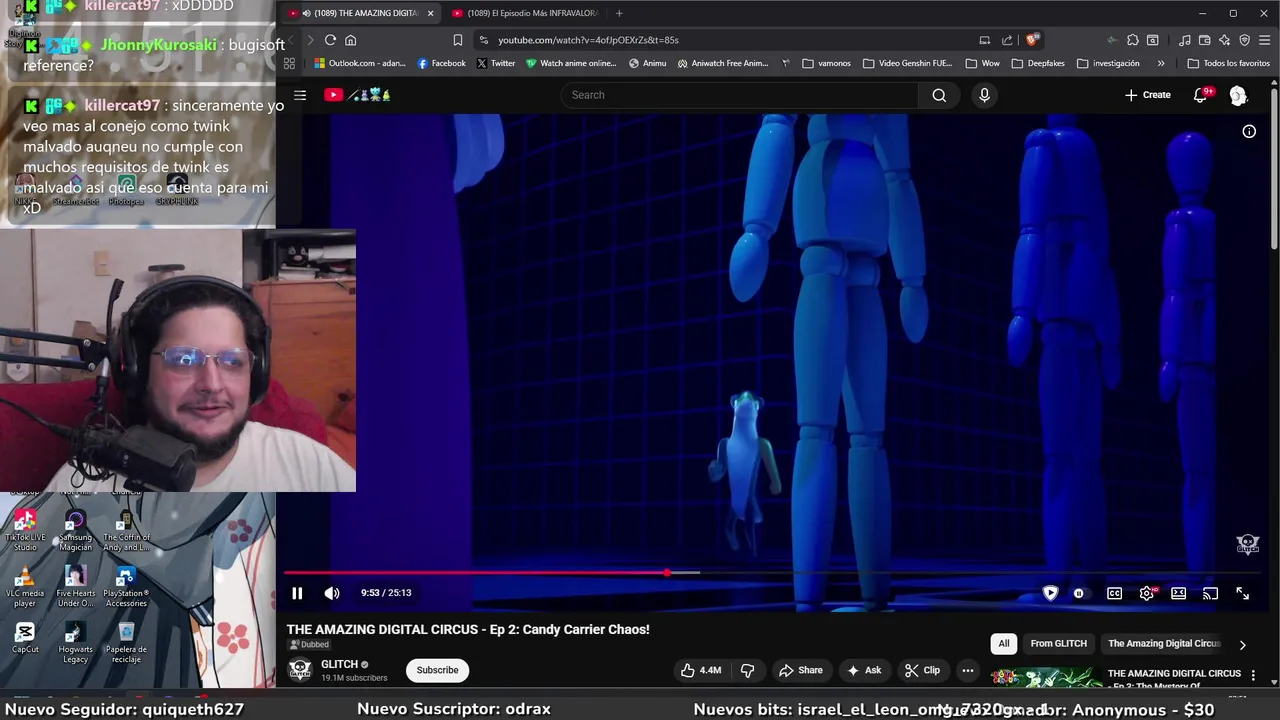Open the GLITCH channel name link
Image resolution: width=1280 pixels, height=720 pixels.
pyautogui.click(x=339, y=664)
